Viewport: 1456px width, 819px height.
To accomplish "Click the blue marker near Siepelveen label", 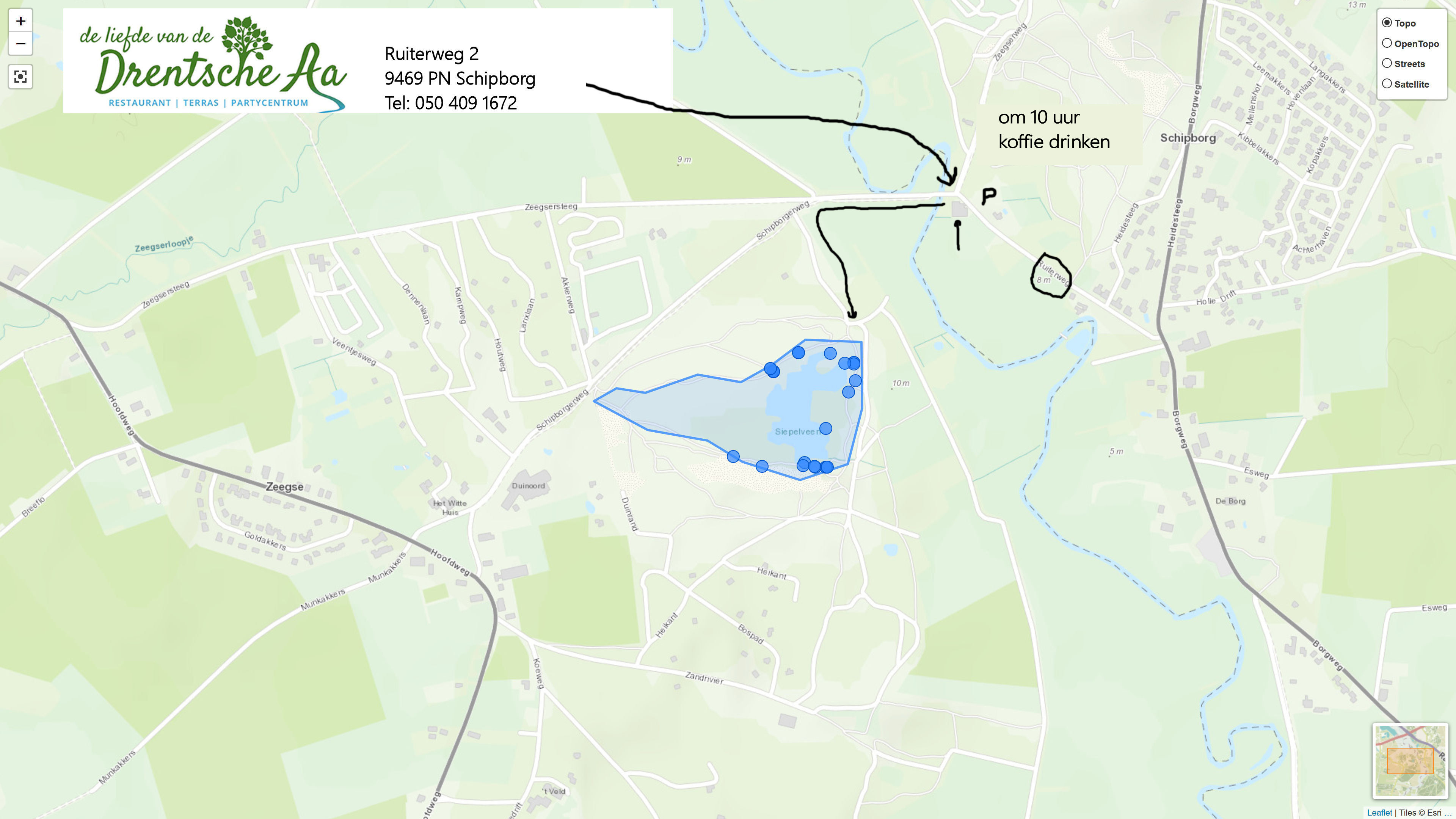I will coord(825,428).
